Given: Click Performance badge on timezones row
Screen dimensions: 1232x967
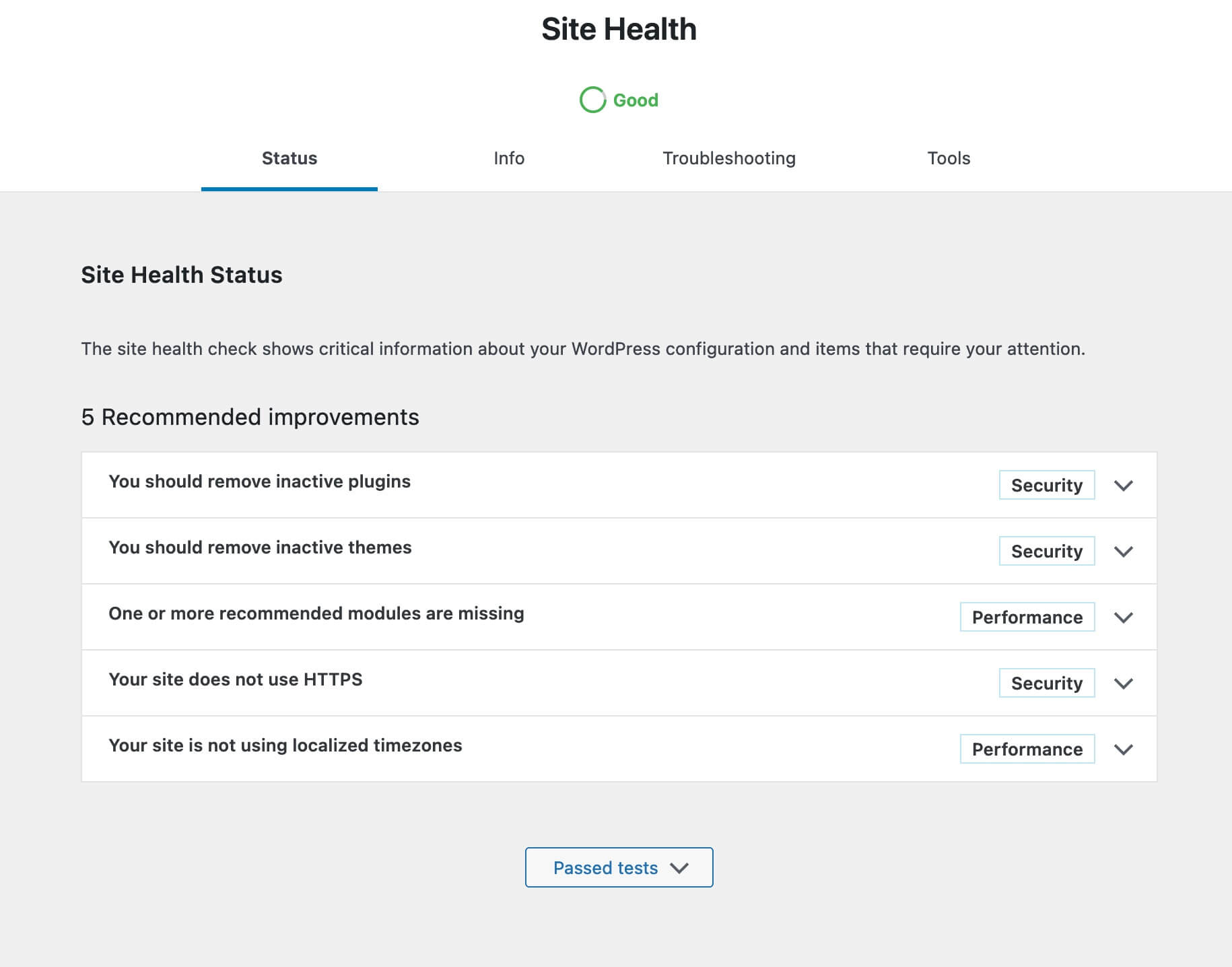Looking at the screenshot, I should pos(1027,749).
